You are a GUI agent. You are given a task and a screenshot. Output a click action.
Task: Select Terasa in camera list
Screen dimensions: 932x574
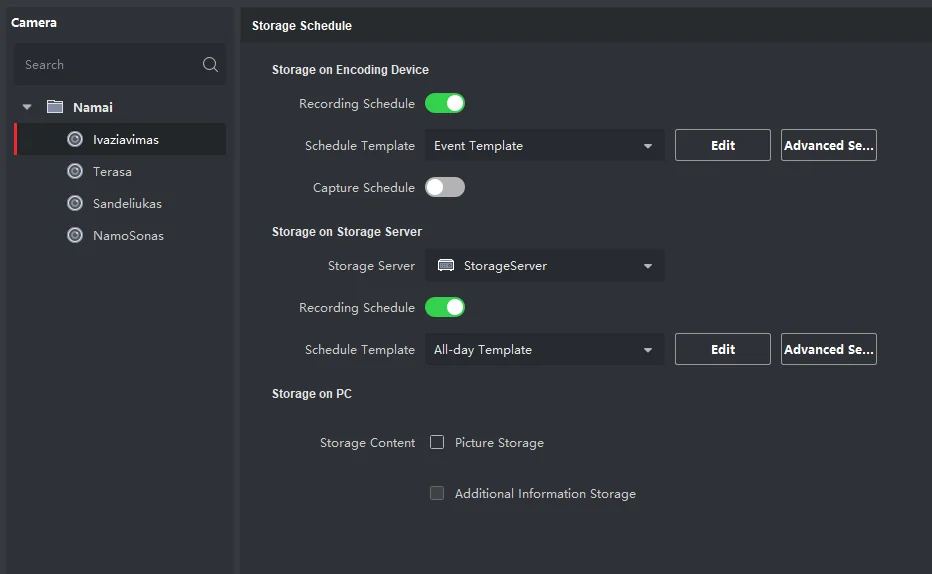pos(112,172)
